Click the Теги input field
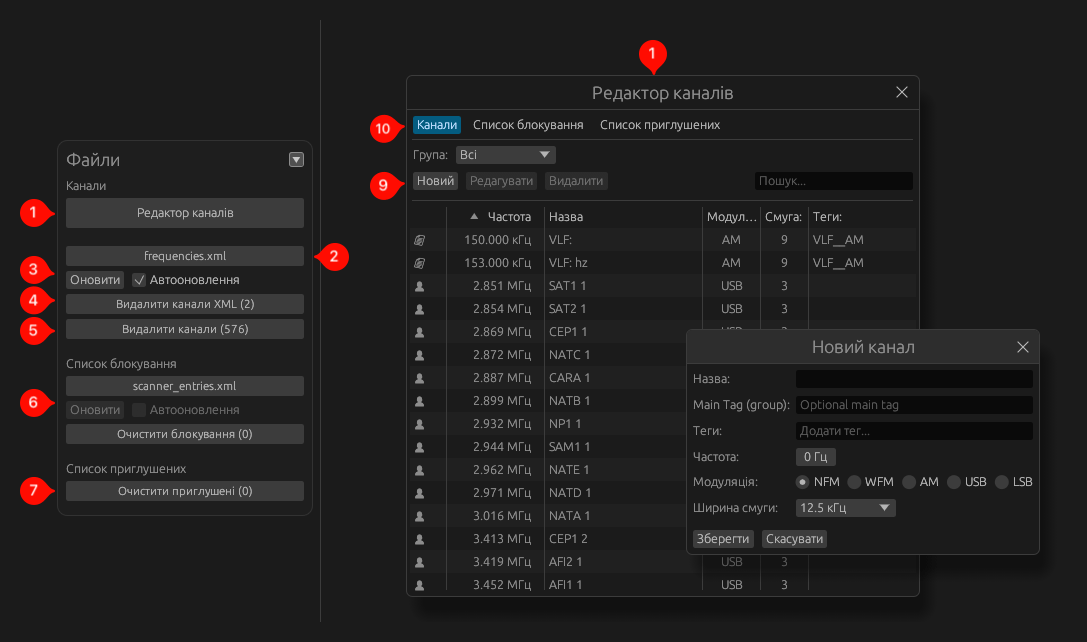 914,431
